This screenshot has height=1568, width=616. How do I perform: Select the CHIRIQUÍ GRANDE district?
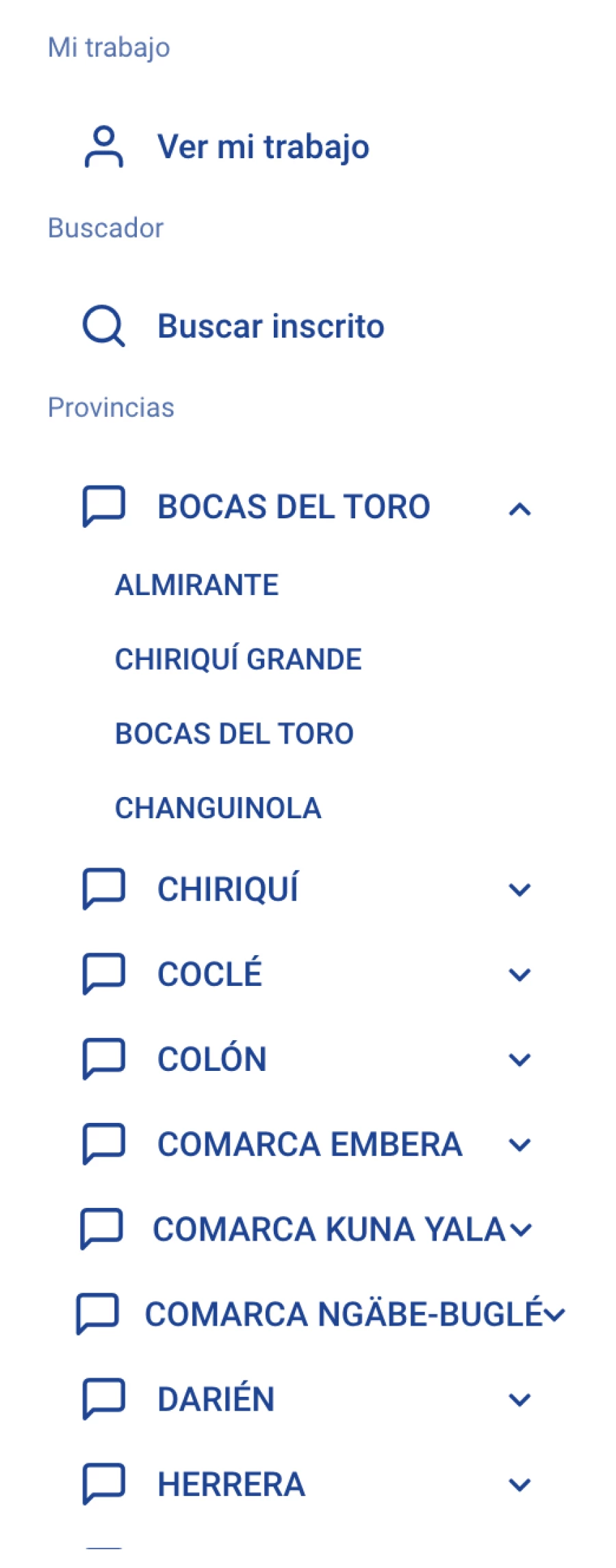(238, 659)
